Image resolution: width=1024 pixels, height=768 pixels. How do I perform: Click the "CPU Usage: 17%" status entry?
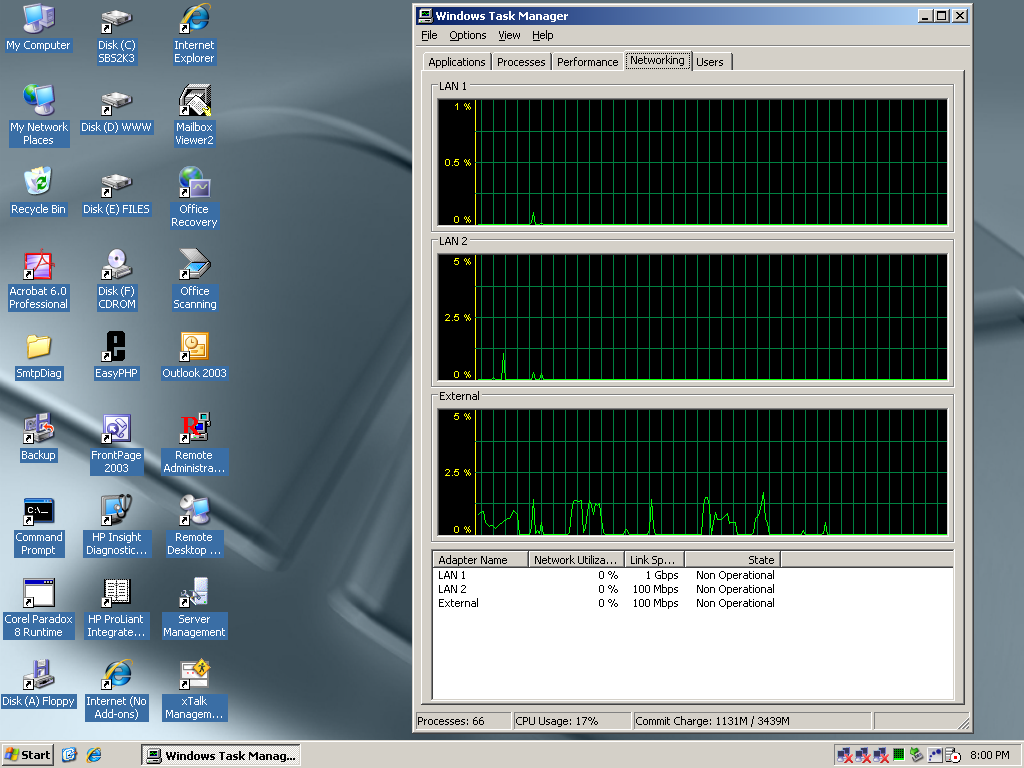[571, 721]
